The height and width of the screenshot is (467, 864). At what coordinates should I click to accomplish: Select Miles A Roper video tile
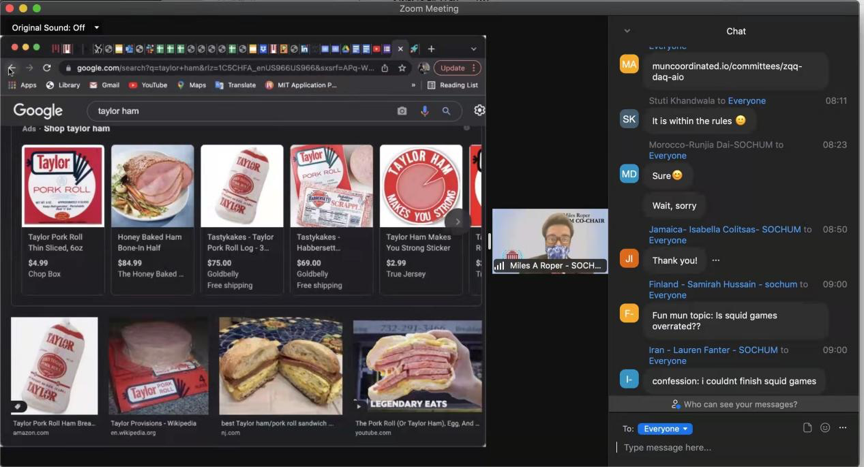click(x=550, y=241)
